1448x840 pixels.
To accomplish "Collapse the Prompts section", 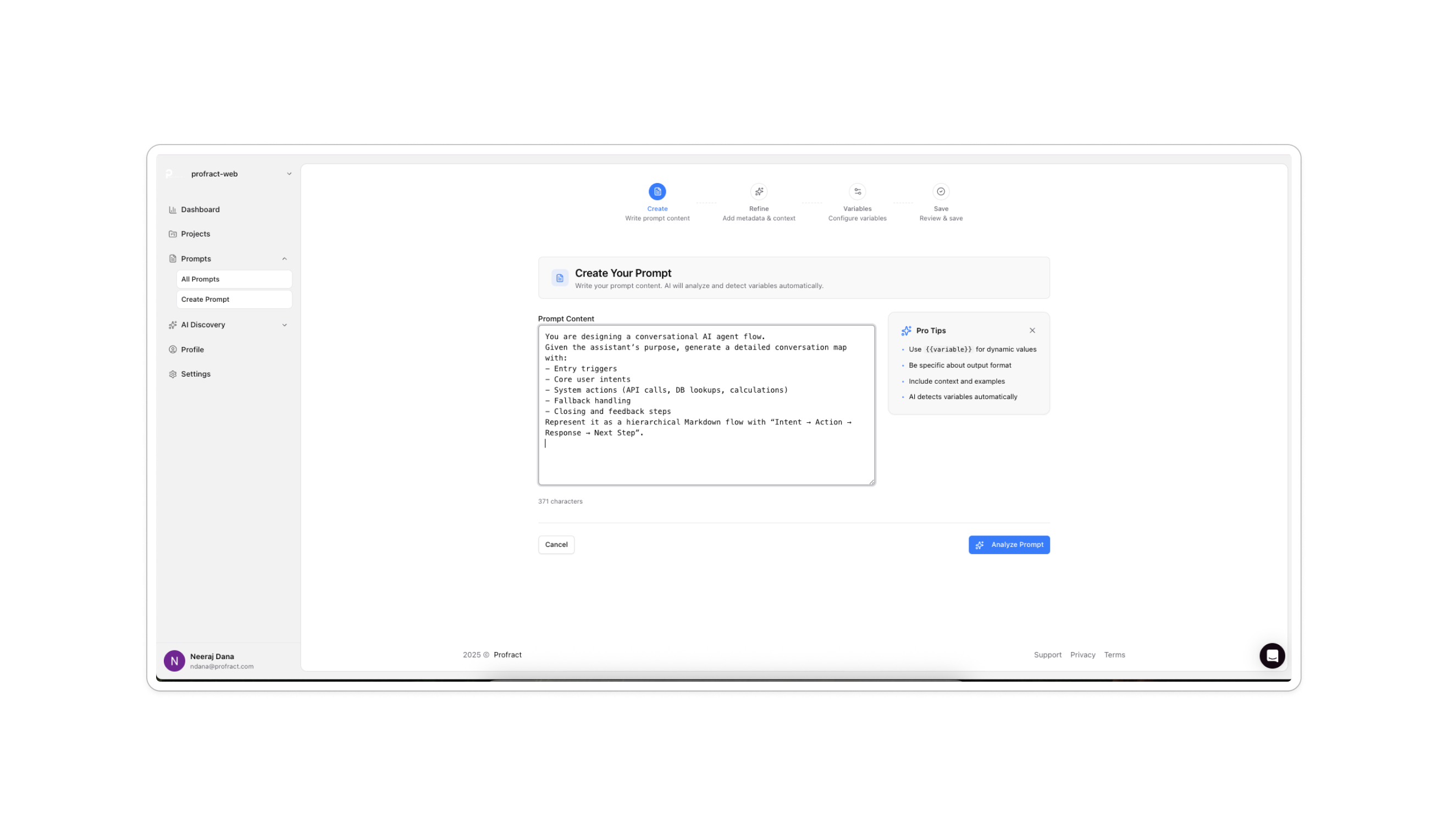I will point(284,258).
